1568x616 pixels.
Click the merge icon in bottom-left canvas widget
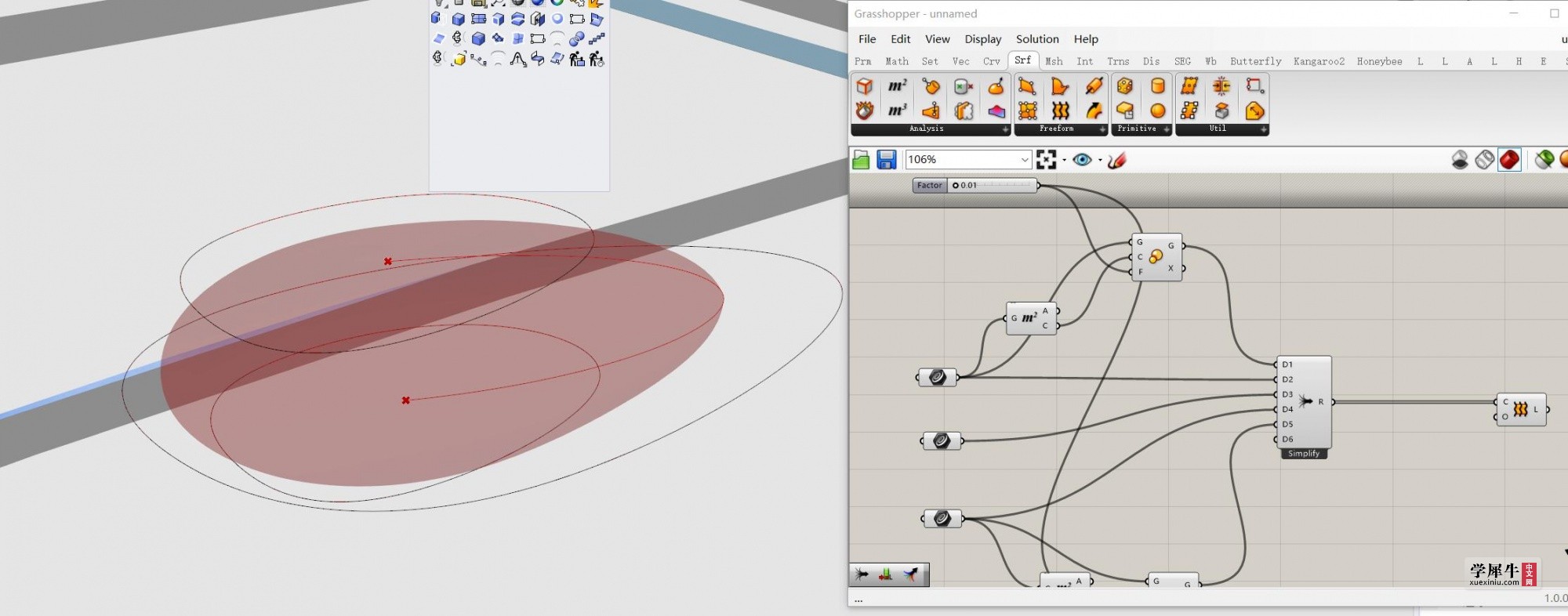(862, 574)
